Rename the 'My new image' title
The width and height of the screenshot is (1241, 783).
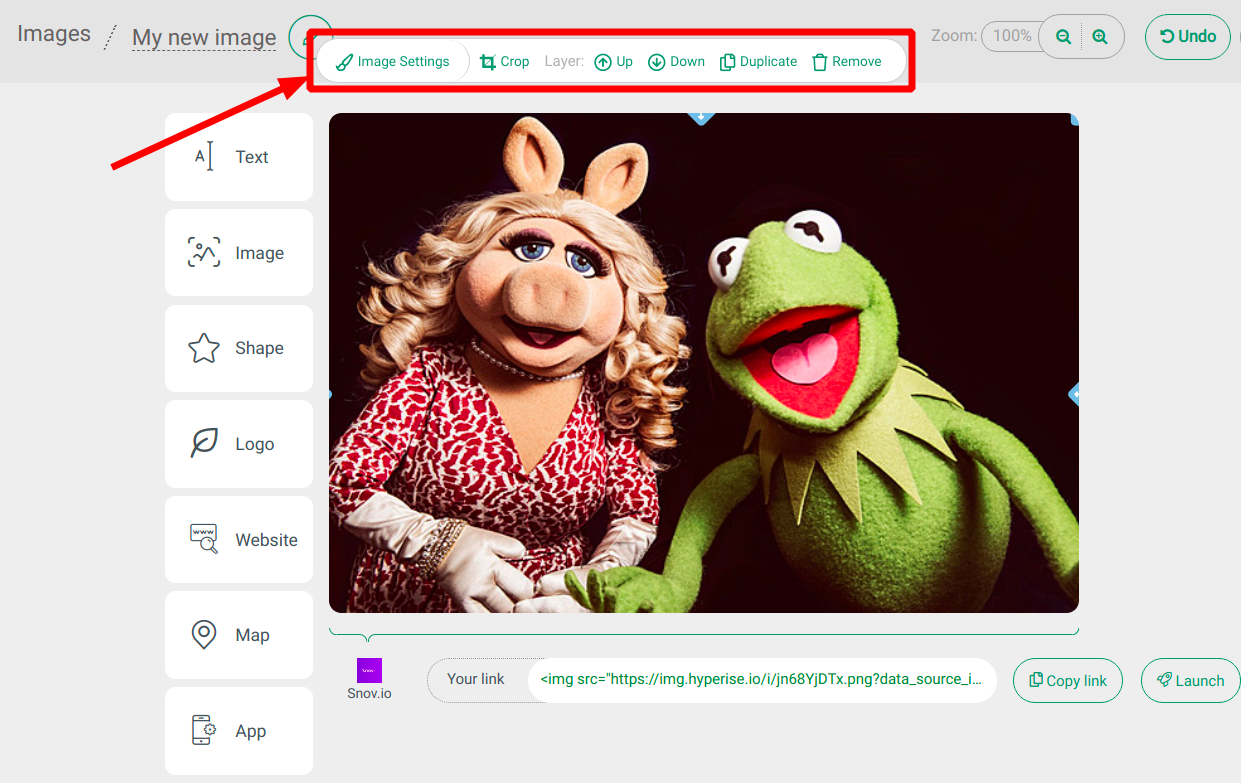coord(204,38)
